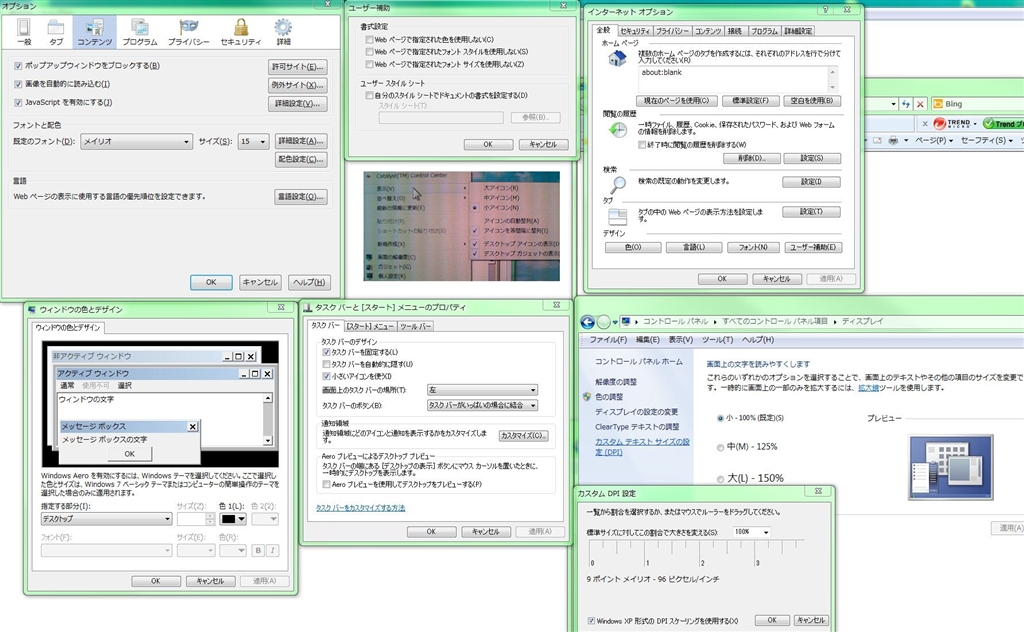Click the タブ icon in Options toolbar
1024x632 pixels.
55,31
